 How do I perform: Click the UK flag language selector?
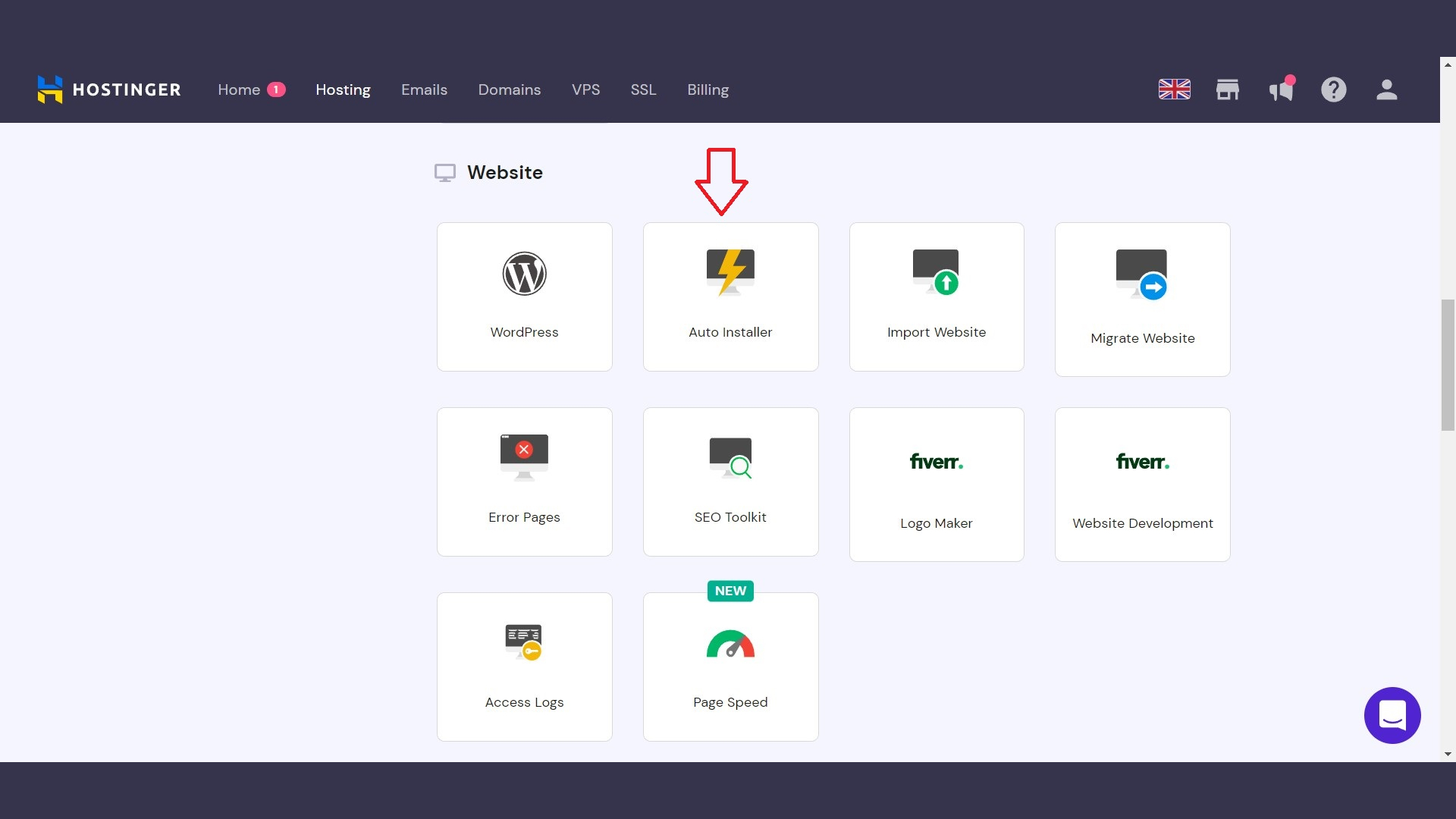(x=1174, y=89)
